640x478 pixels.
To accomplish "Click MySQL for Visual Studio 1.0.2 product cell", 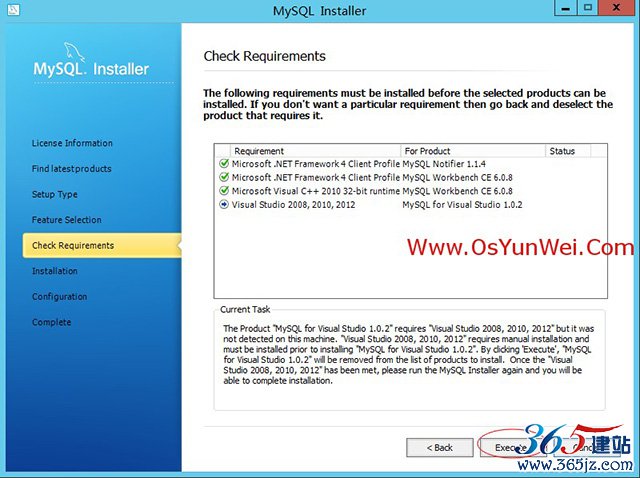I will [462, 205].
